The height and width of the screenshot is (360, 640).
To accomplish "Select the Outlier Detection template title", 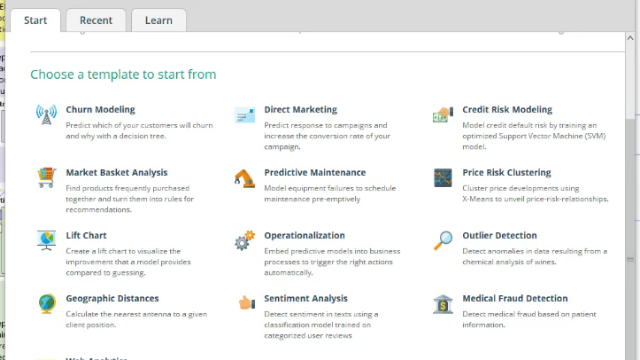I will [500, 235].
